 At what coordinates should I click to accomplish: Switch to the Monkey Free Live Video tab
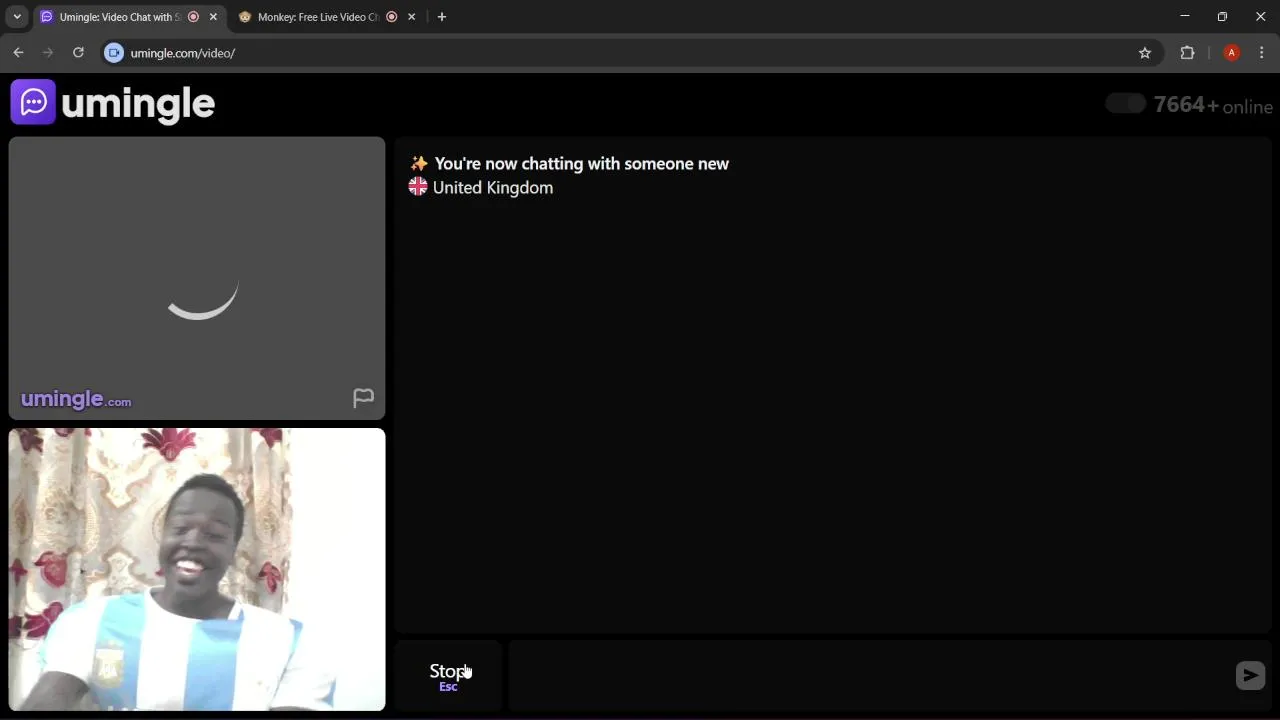[318, 17]
